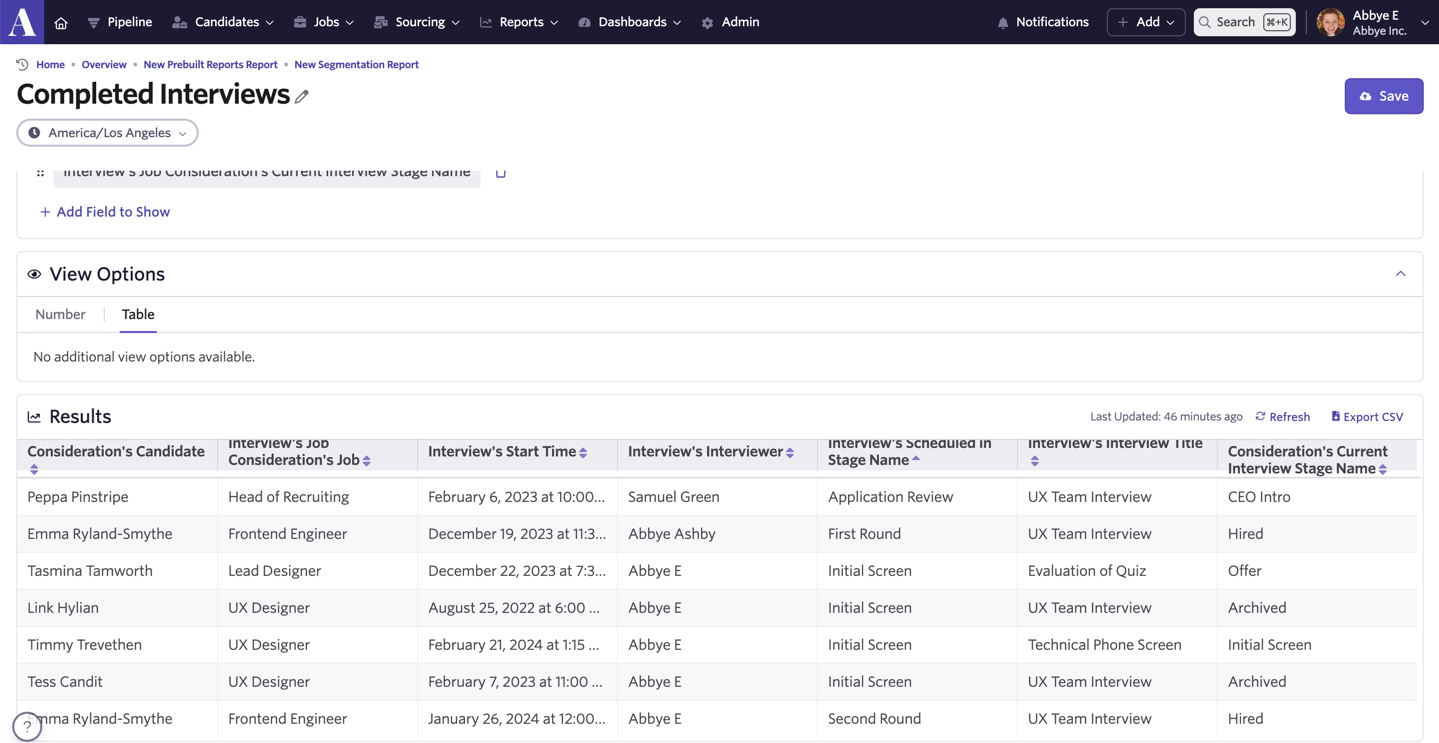The height and width of the screenshot is (743, 1439).
Task: Expand the Dashboards menu
Action: tap(630, 22)
